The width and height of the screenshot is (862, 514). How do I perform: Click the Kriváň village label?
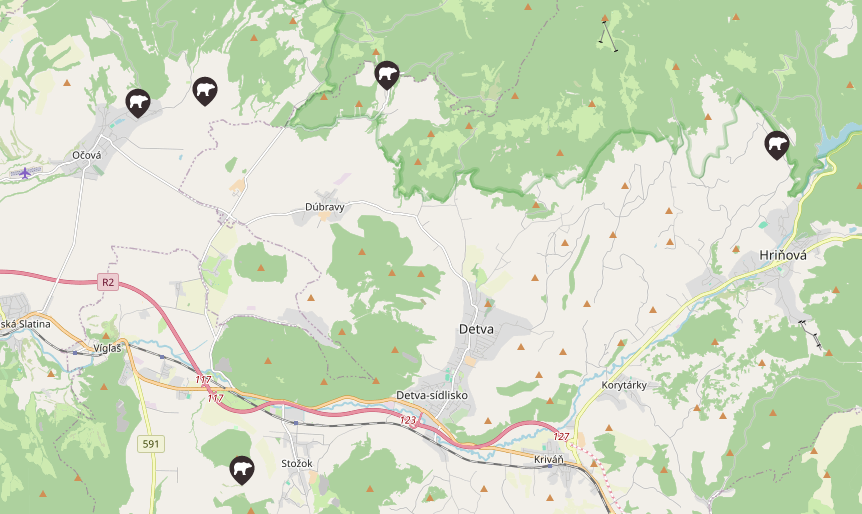[549, 460]
